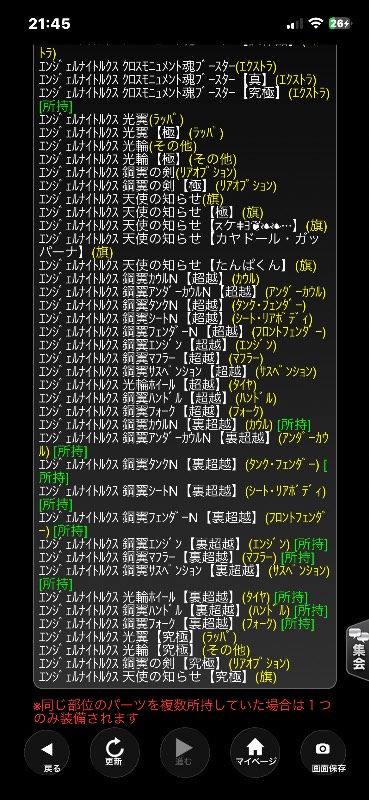Screen dimensions: 369x800
Task: Select 鋼翼マフラー【裏超越】 row
Action: [x=177, y=558]
